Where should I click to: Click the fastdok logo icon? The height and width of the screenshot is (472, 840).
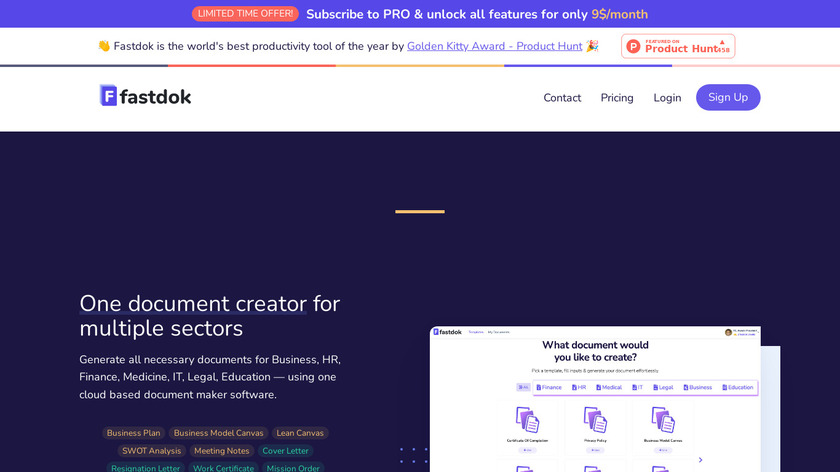[108, 95]
